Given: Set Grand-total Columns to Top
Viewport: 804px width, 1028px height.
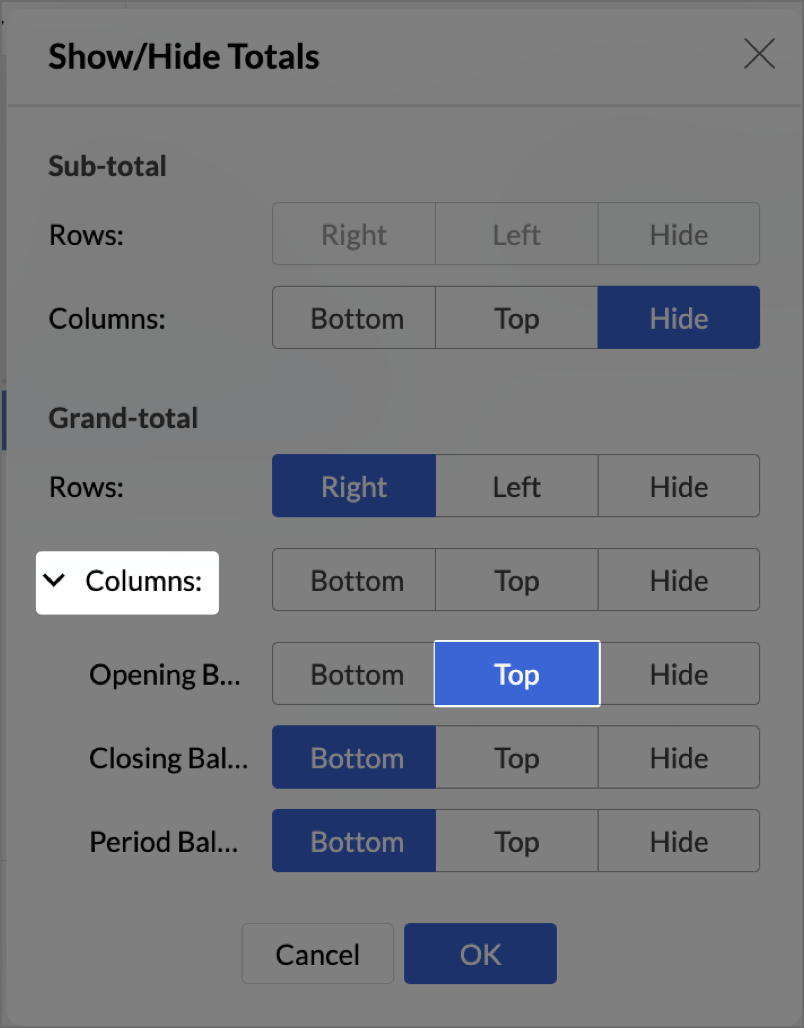Looking at the screenshot, I should tap(516, 581).
